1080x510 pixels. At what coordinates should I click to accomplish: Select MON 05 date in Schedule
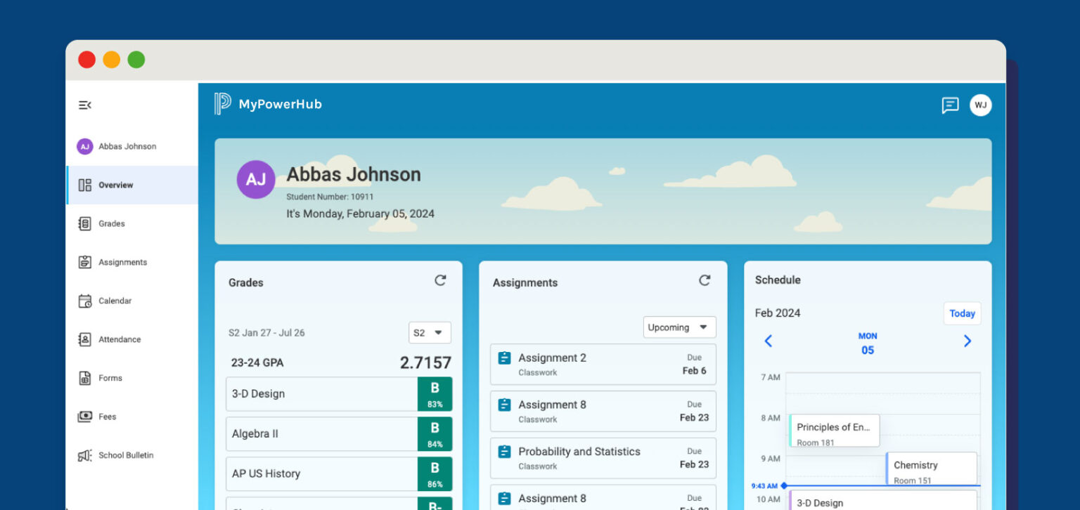[x=868, y=343]
